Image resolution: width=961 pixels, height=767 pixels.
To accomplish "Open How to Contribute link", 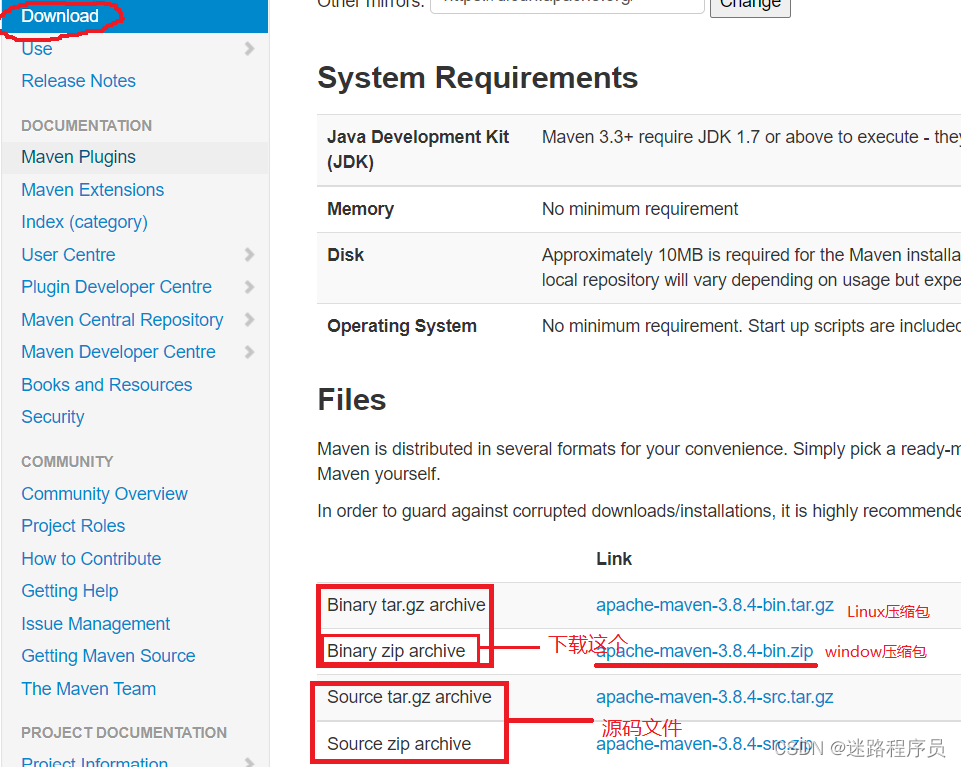I will point(91,559).
